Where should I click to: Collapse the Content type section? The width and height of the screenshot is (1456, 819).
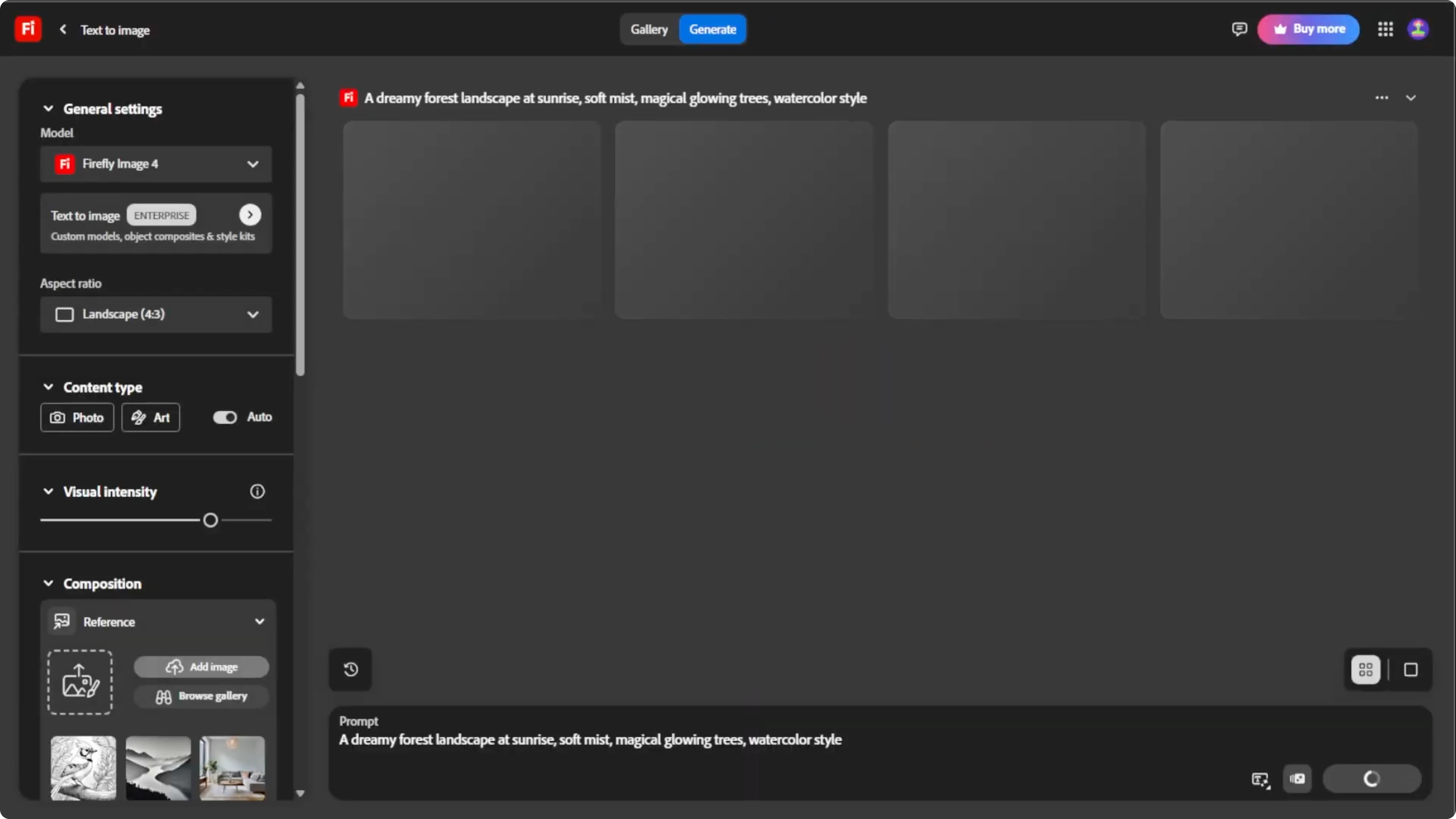49,387
